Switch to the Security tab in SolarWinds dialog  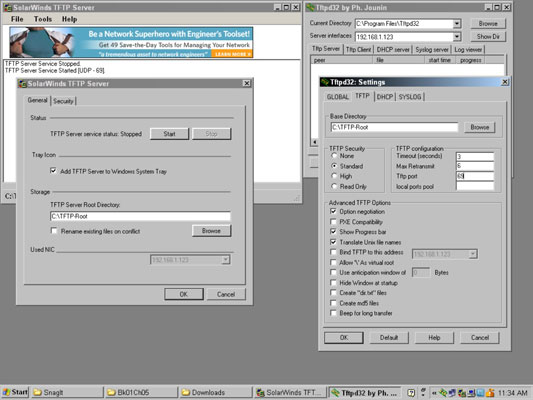click(63, 101)
